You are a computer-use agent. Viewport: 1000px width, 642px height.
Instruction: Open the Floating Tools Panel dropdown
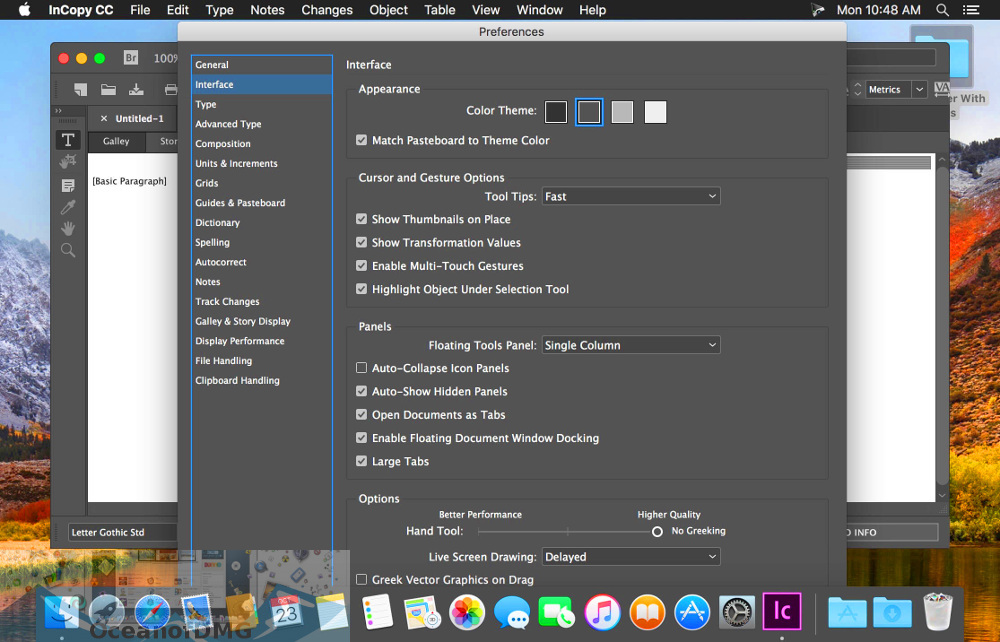[631, 344]
